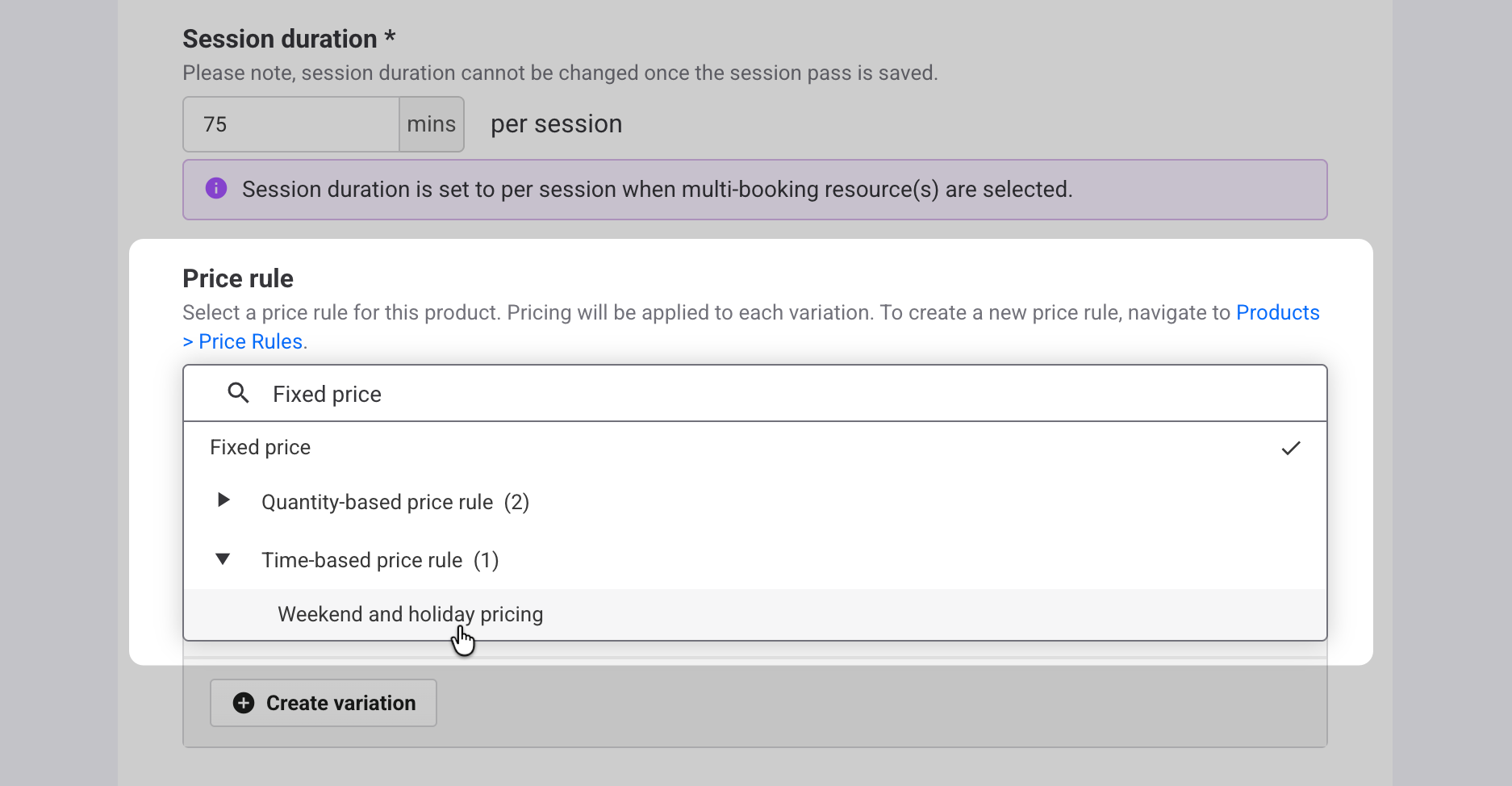Select the Quantity-based price rule (2) group label
This screenshot has width=1512, height=786.
[395, 502]
